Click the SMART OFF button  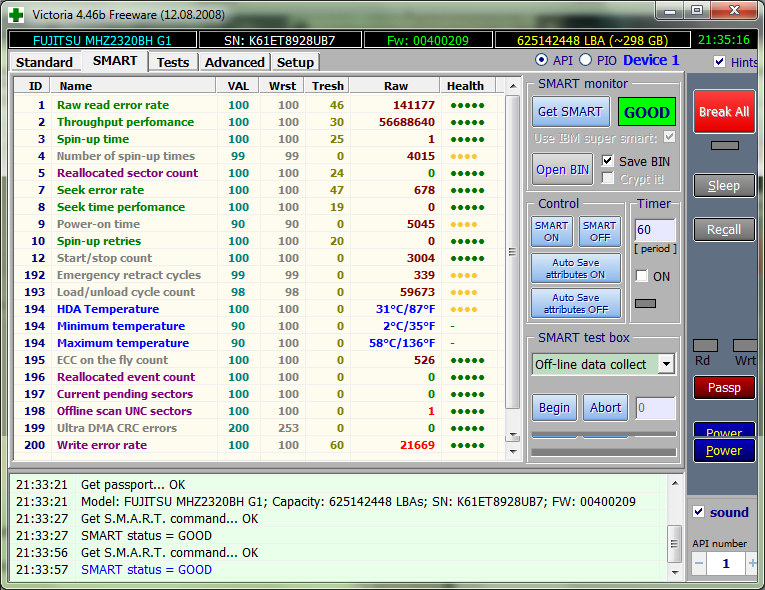[x=600, y=231]
